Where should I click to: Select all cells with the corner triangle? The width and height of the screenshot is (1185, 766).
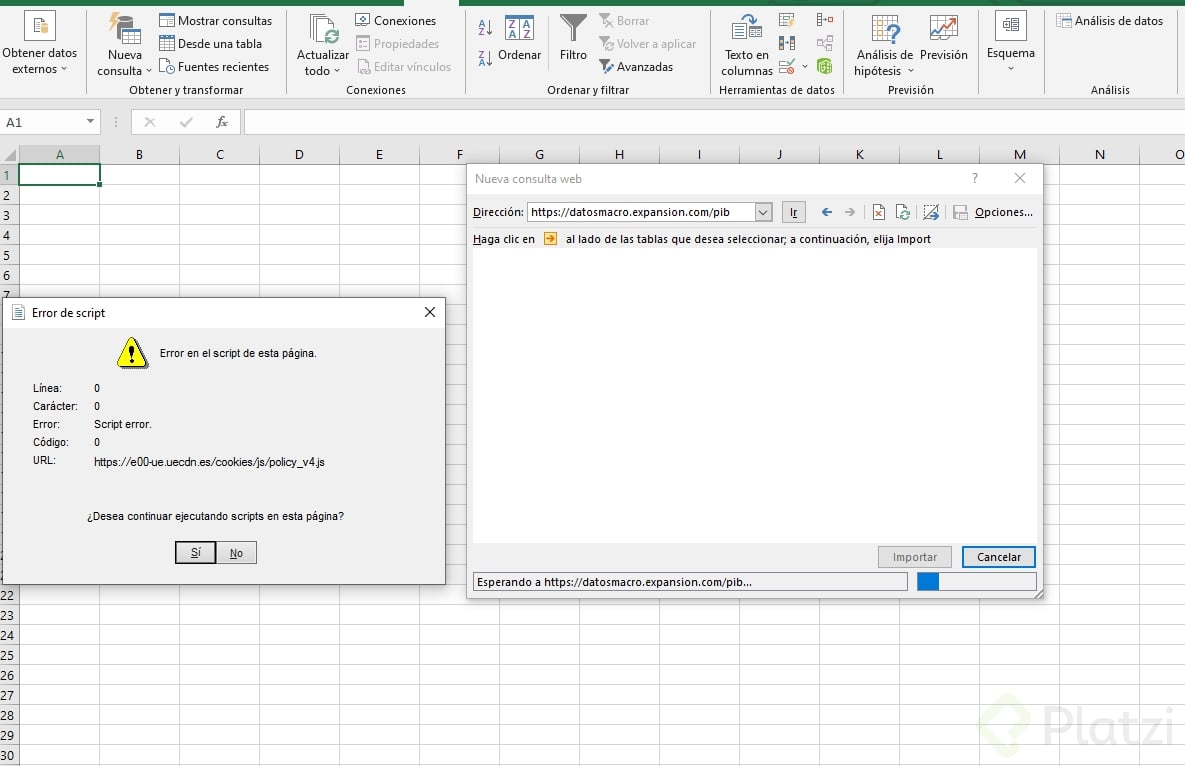pyautogui.click(x=10, y=155)
